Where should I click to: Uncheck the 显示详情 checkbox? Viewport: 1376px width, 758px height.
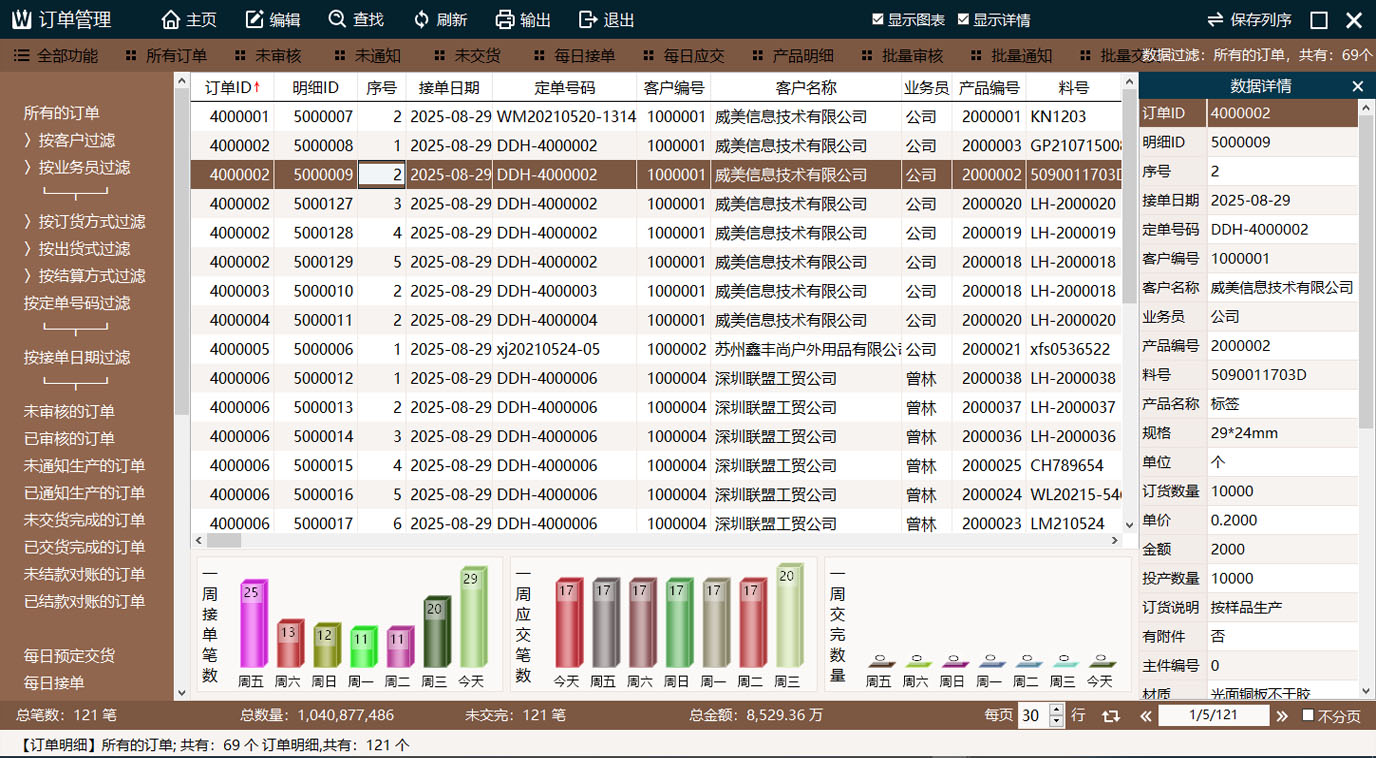963,20
